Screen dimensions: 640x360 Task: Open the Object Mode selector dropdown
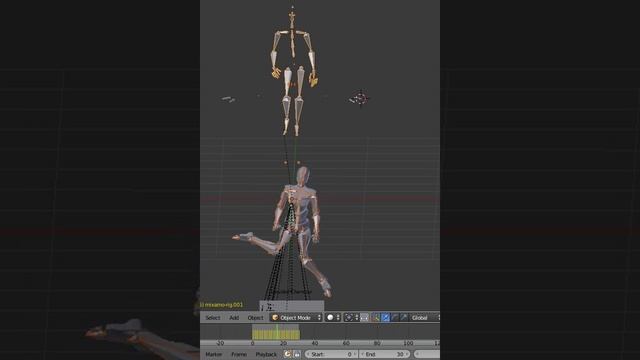pos(296,318)
